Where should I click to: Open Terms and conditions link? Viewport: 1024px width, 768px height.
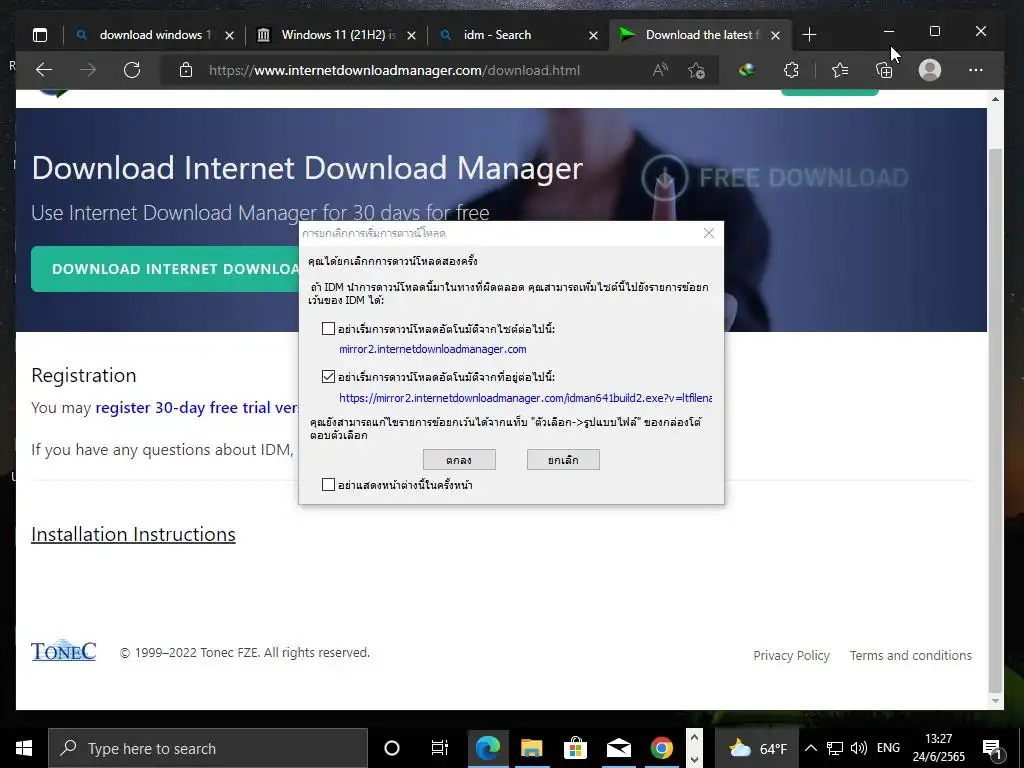click(x=910, y=655)
